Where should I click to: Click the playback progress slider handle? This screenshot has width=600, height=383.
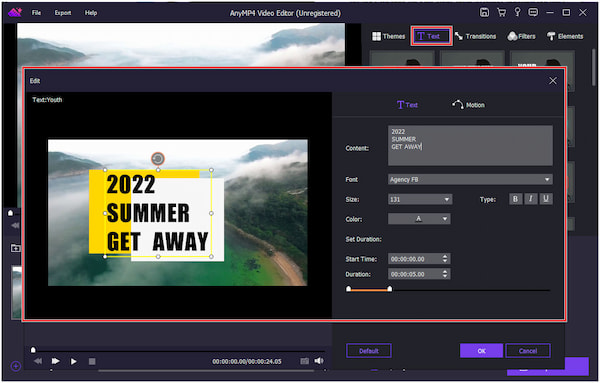(x=33, y=350)
